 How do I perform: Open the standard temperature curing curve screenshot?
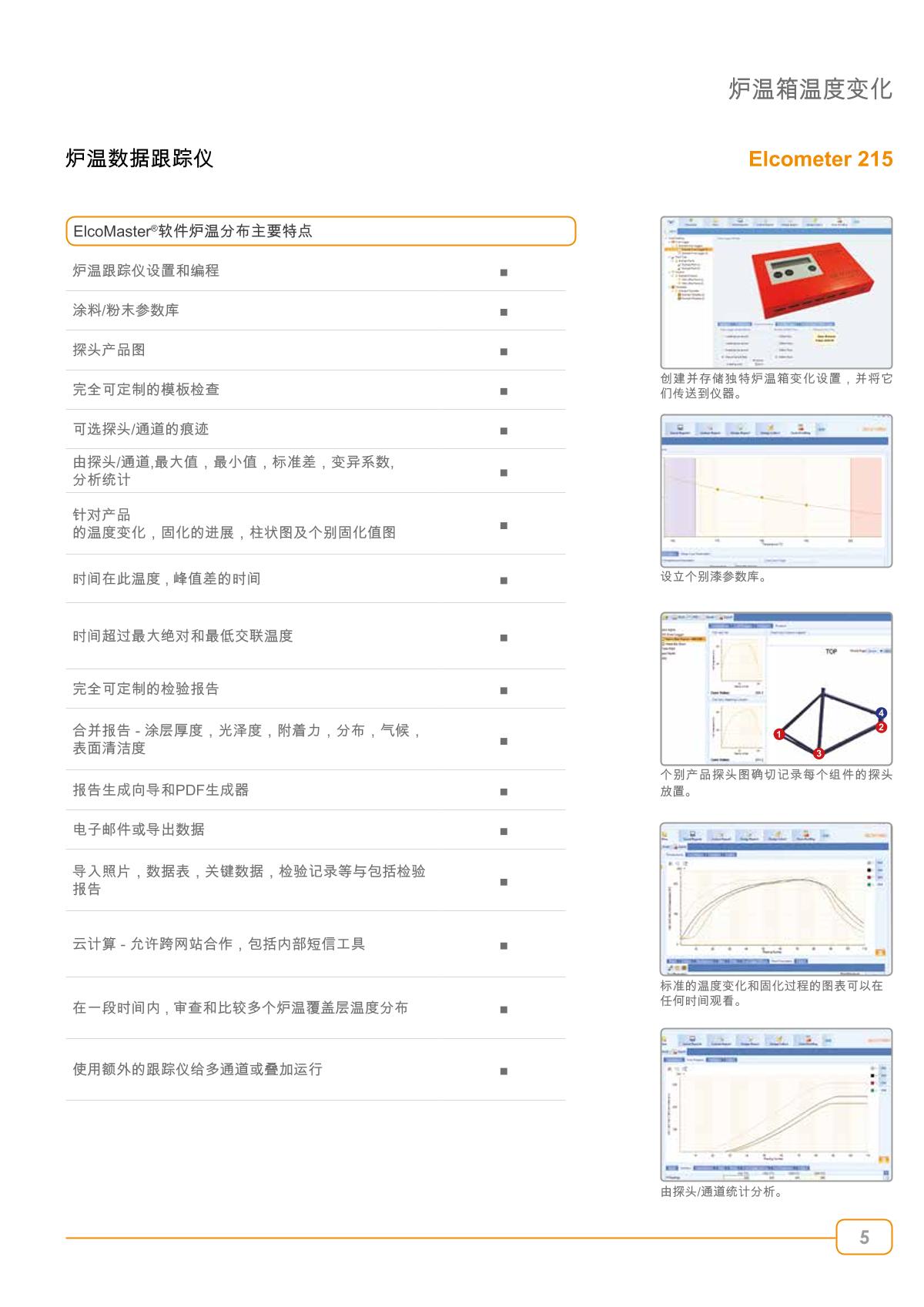click(776, 899)
